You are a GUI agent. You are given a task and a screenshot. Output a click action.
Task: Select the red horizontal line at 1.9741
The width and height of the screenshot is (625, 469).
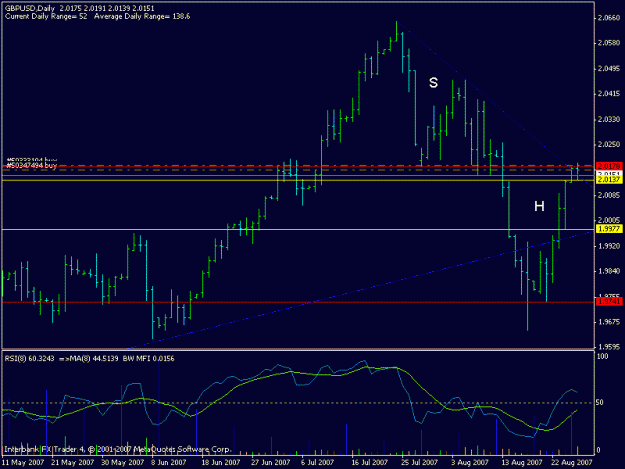point(298,302)
